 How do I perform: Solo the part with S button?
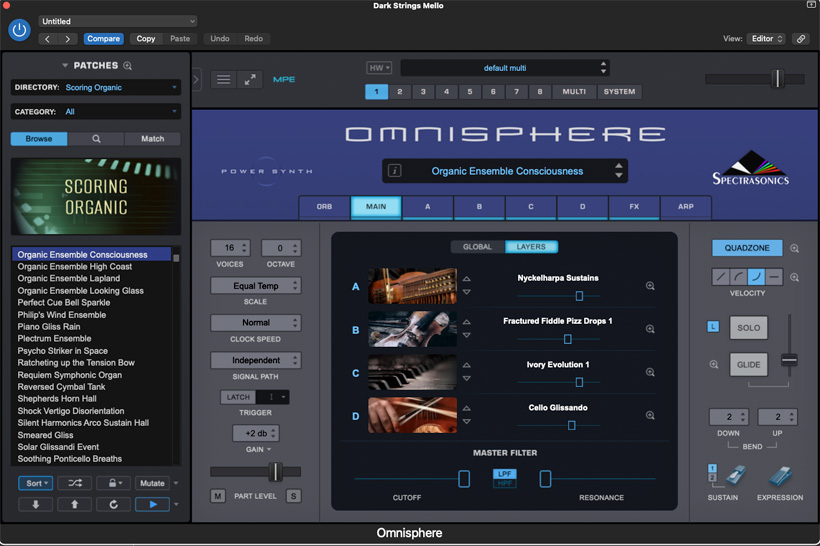click(294, 496)
